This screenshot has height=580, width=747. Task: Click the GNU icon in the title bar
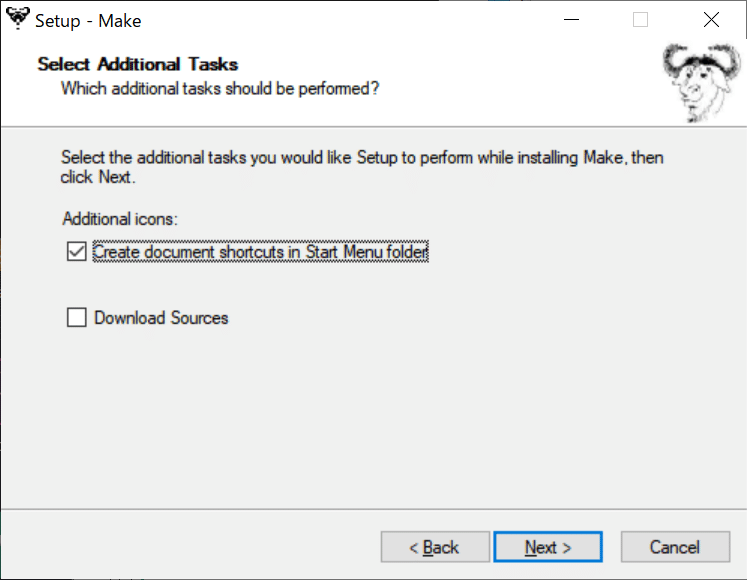(17, 19)
